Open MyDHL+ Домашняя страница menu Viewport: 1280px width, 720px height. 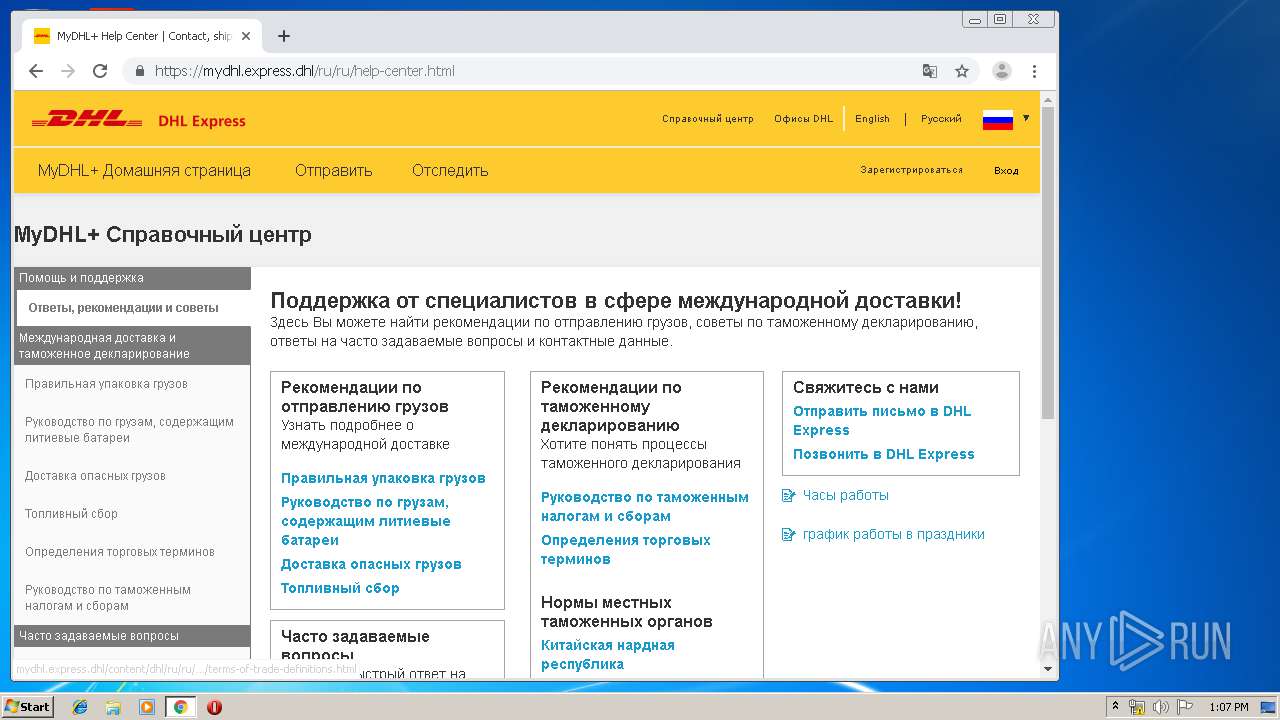pyautogui.click(x=144, y=170)
